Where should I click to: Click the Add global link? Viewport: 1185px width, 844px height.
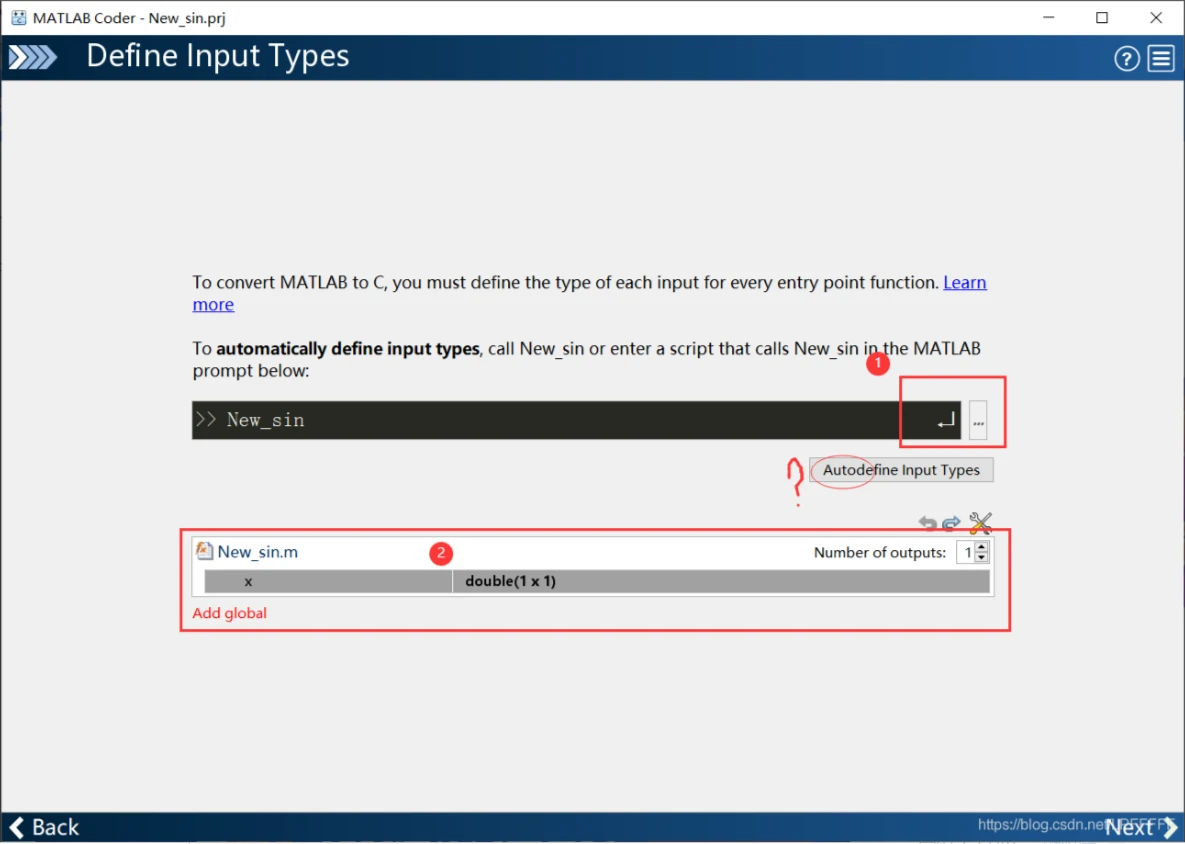click(229, 613)
